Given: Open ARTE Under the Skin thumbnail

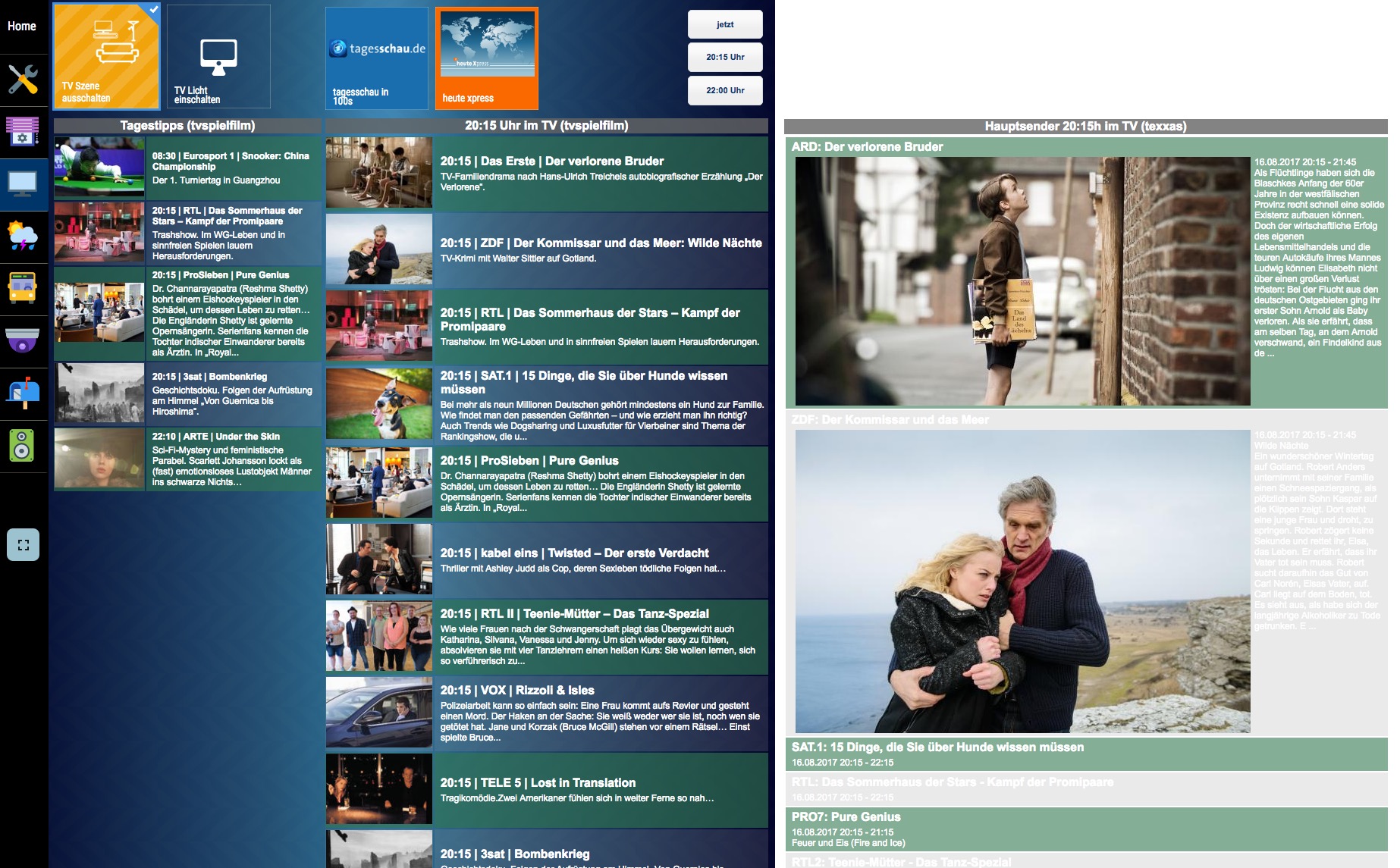Looking at the screenshot, I should 99,459.
